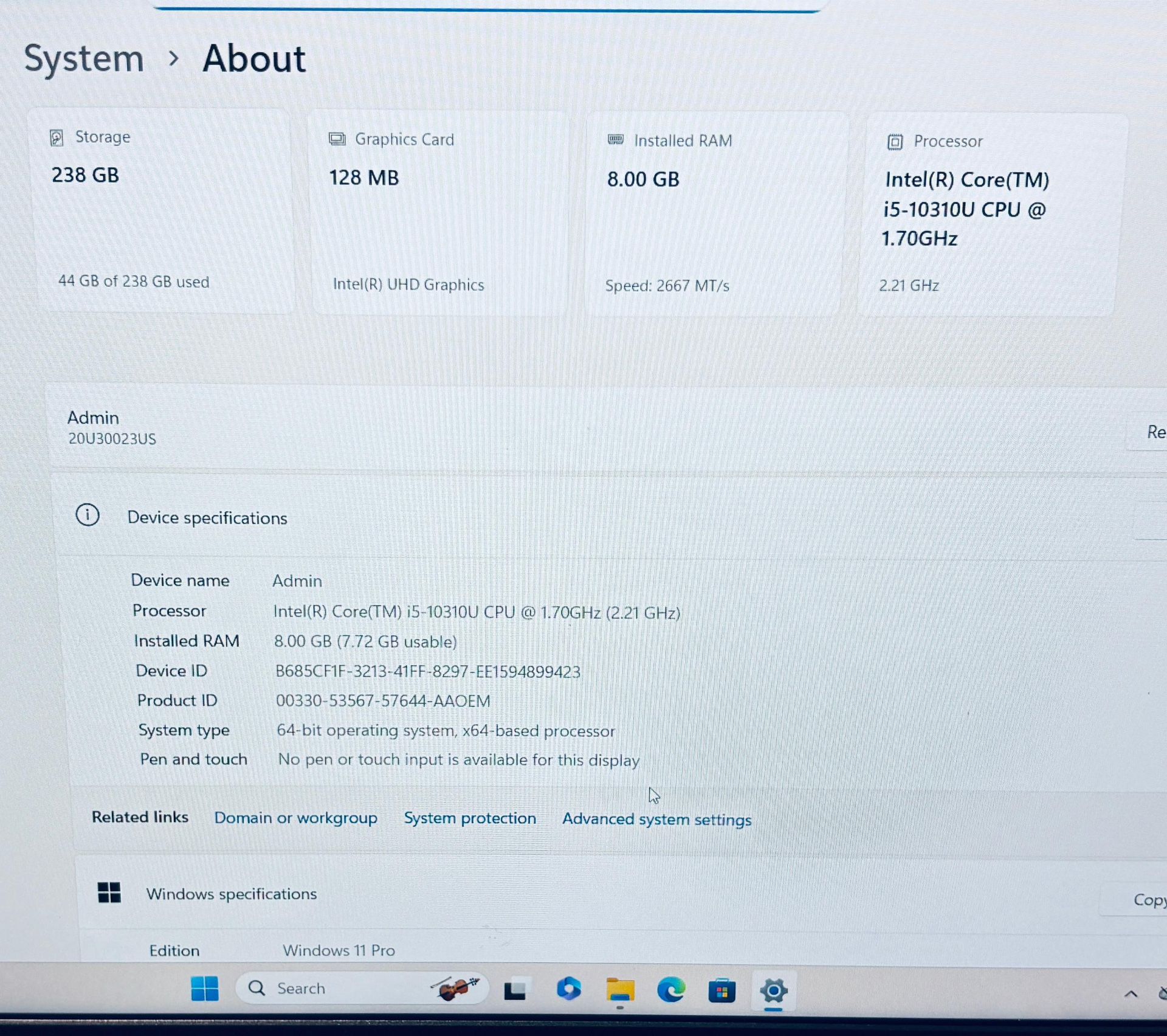This screenshot has width=1167, height=1036.
Task: Click the Device specifications info icon
Action: (x=88, y=515)
